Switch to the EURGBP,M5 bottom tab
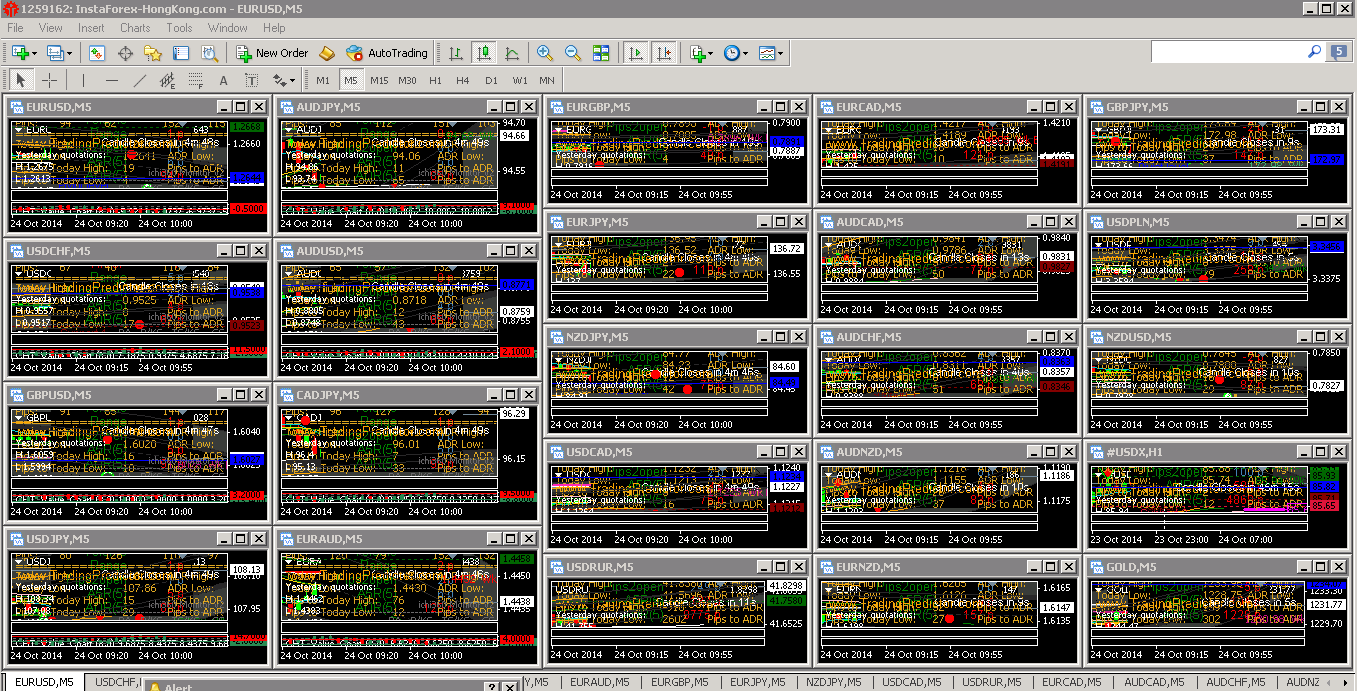The height and width of the screenshot is (691, 1357). (x=679, y=682)
